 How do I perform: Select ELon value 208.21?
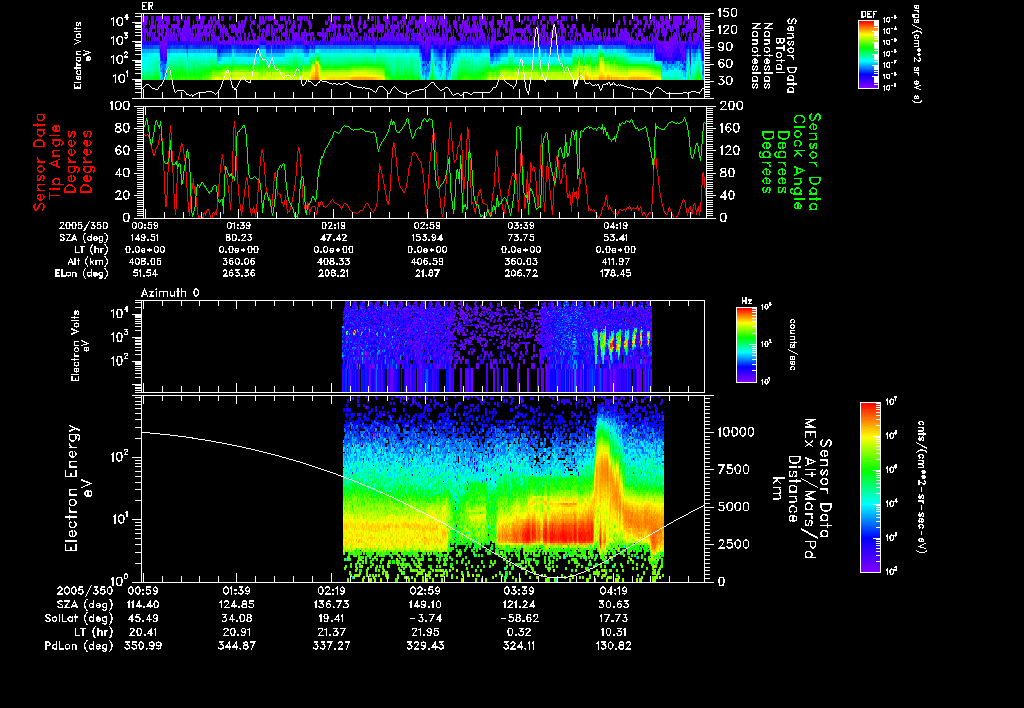pos(332,273)
